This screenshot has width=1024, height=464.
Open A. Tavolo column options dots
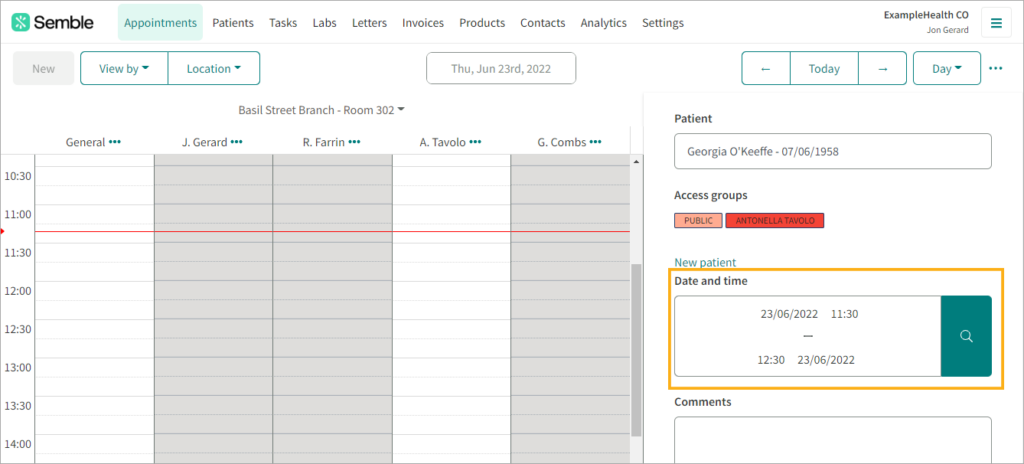(x=475, y=142)
